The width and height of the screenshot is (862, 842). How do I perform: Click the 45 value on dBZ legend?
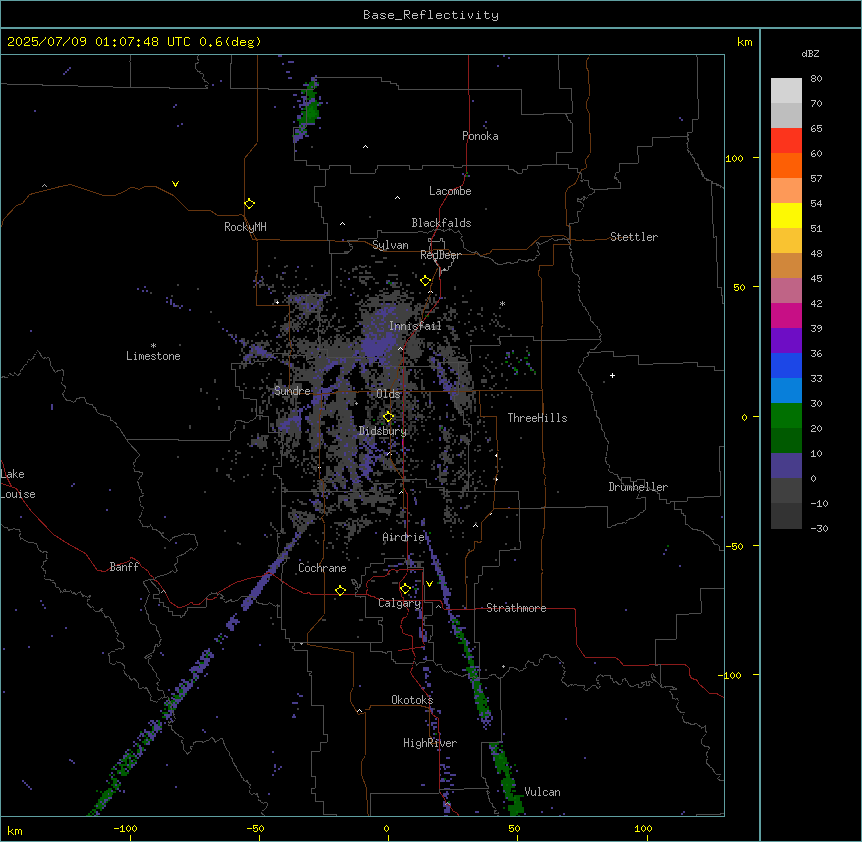coord(816,279)
